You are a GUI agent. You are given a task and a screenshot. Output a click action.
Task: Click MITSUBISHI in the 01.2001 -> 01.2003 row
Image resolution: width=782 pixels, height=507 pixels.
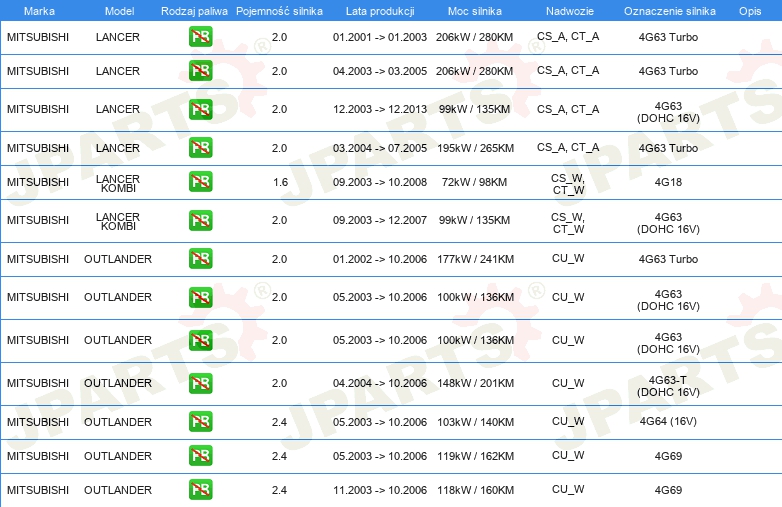pyautogui.click(x=38, y=37)
